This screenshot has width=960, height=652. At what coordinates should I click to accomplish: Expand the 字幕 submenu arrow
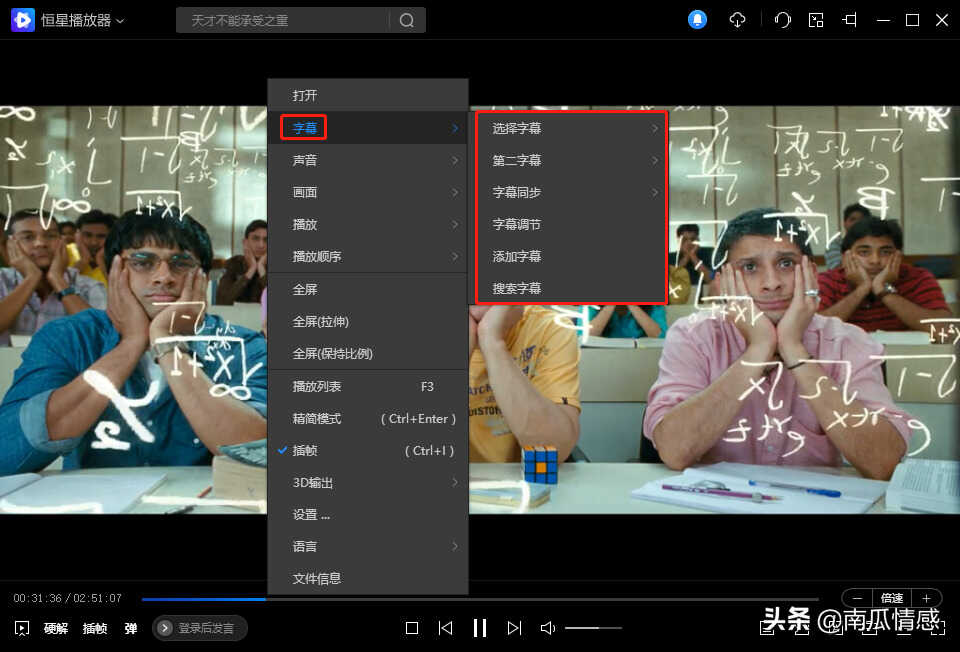(x=455, y=128)
